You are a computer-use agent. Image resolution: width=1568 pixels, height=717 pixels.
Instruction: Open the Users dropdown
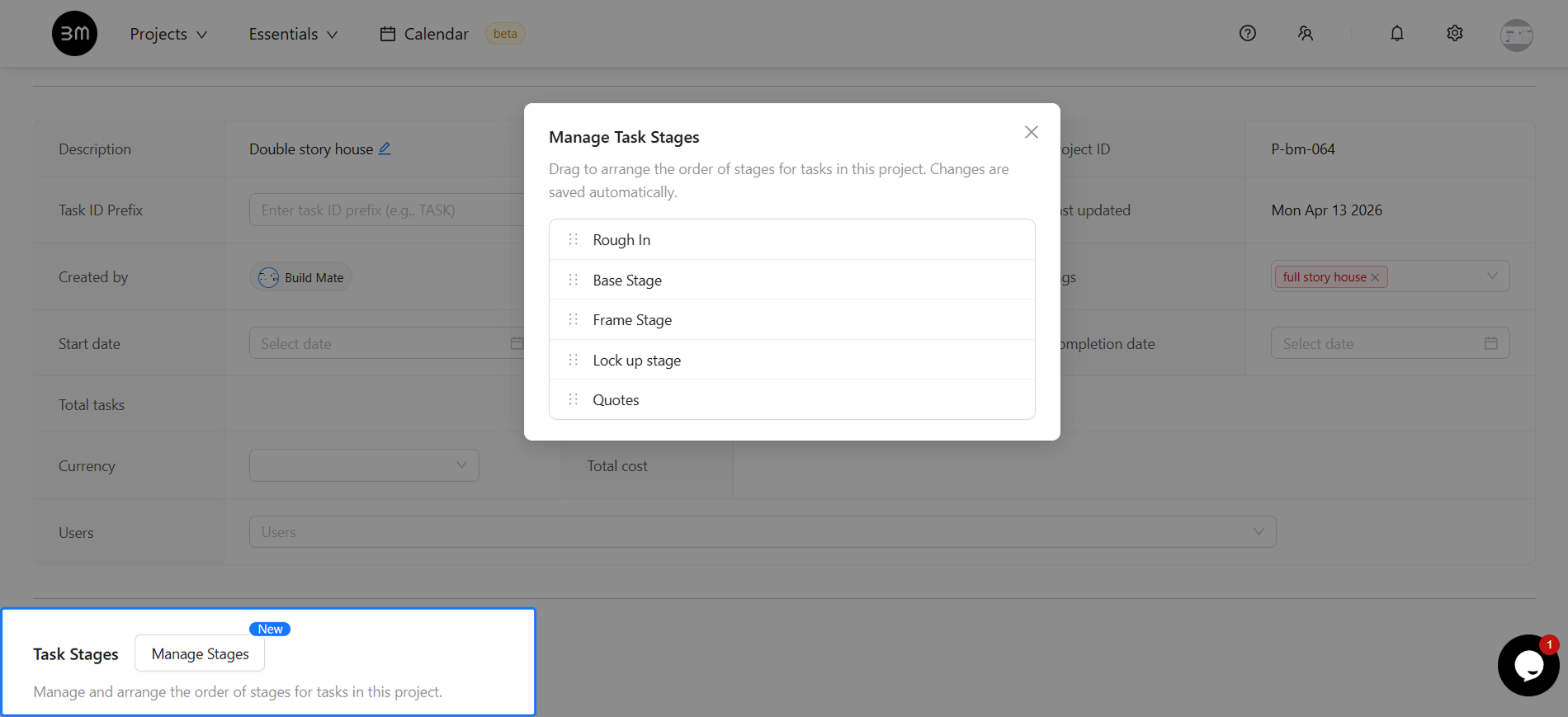click(x=763, y=532)
